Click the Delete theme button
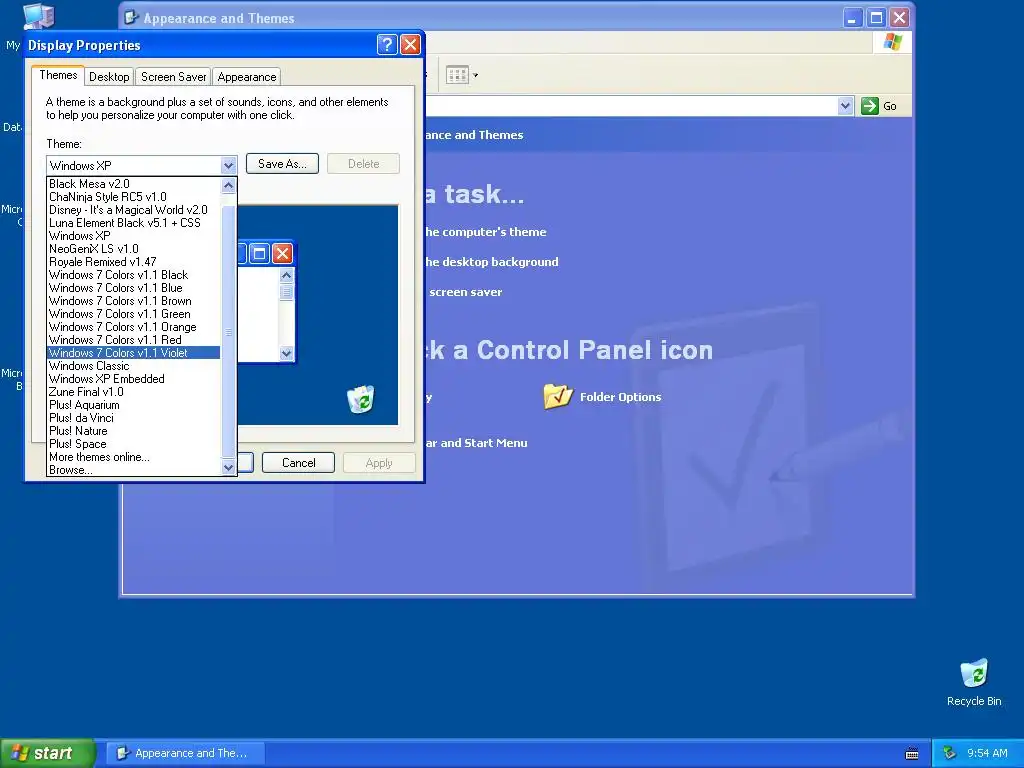This screenshot has width=1024, height=768. pos(363,164)
